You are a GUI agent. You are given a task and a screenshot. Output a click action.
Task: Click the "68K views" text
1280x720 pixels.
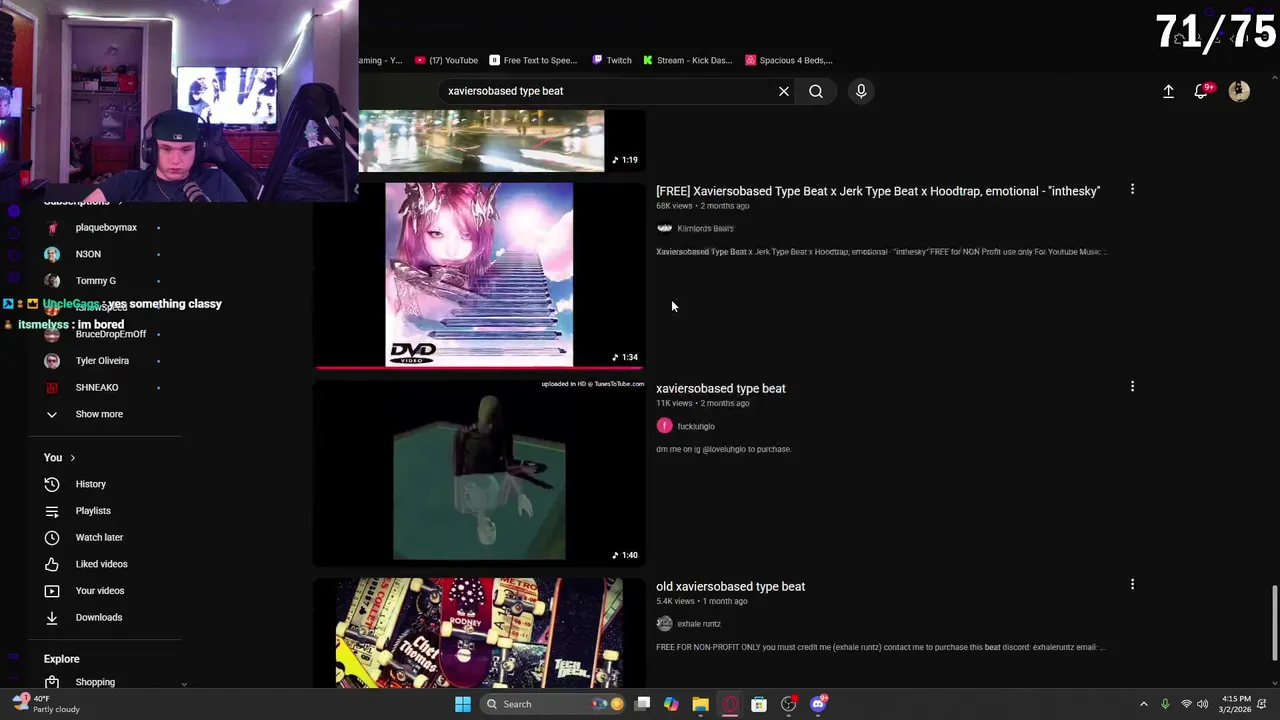[x=674, y=206]
